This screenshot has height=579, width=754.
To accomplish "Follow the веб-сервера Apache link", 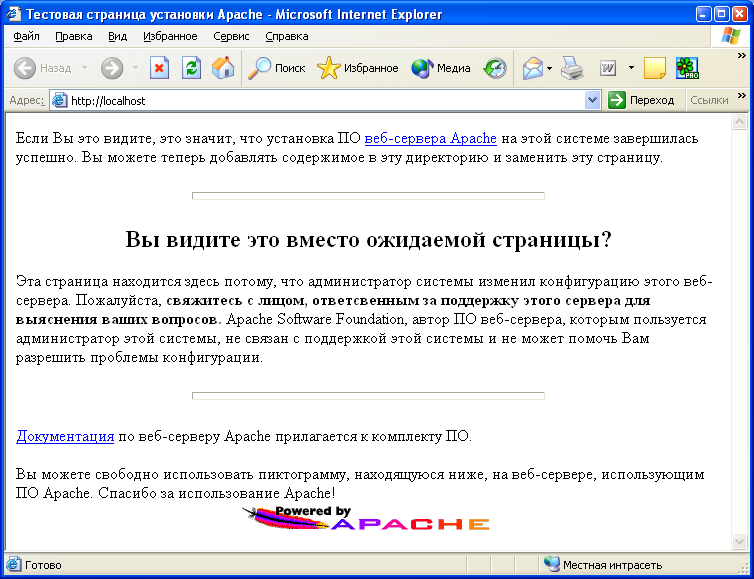I will [430, 139].
